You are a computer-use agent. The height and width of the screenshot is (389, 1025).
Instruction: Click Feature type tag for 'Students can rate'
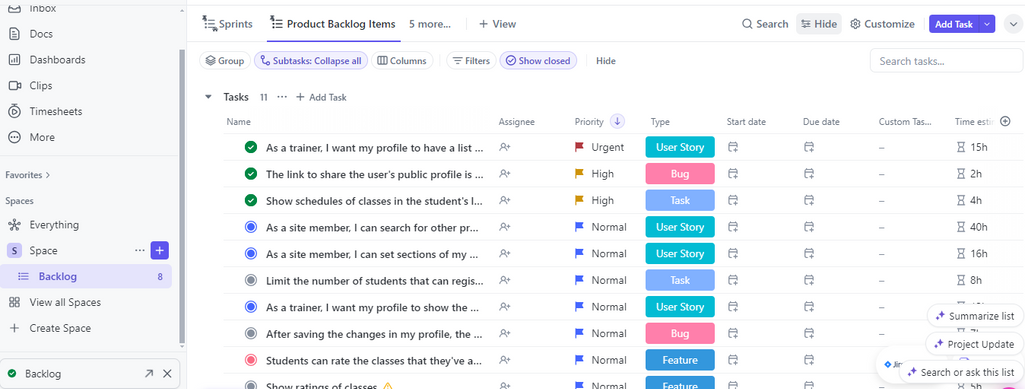680,360
